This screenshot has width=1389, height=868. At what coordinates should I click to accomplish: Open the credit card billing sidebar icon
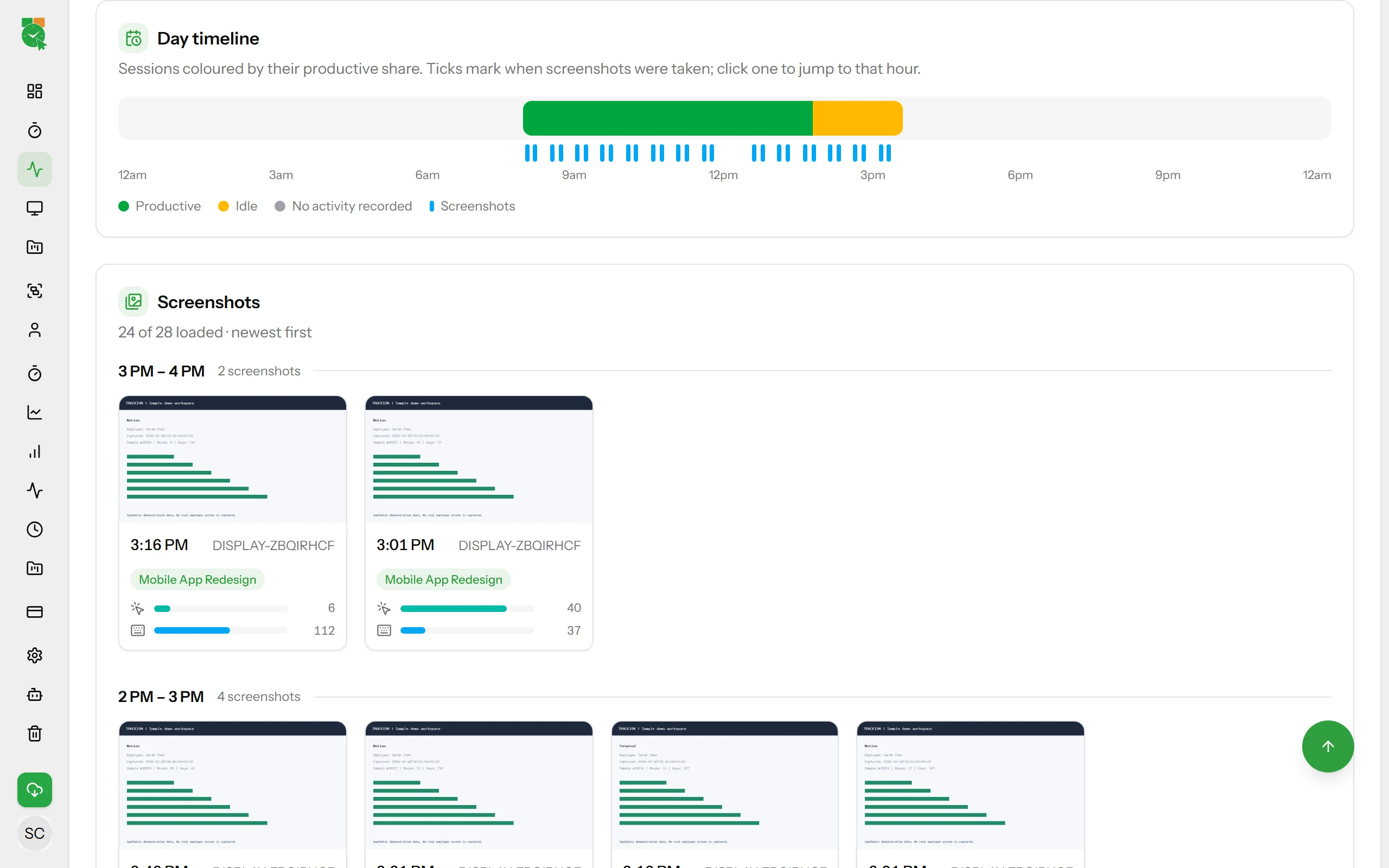[x=34, y=612]
